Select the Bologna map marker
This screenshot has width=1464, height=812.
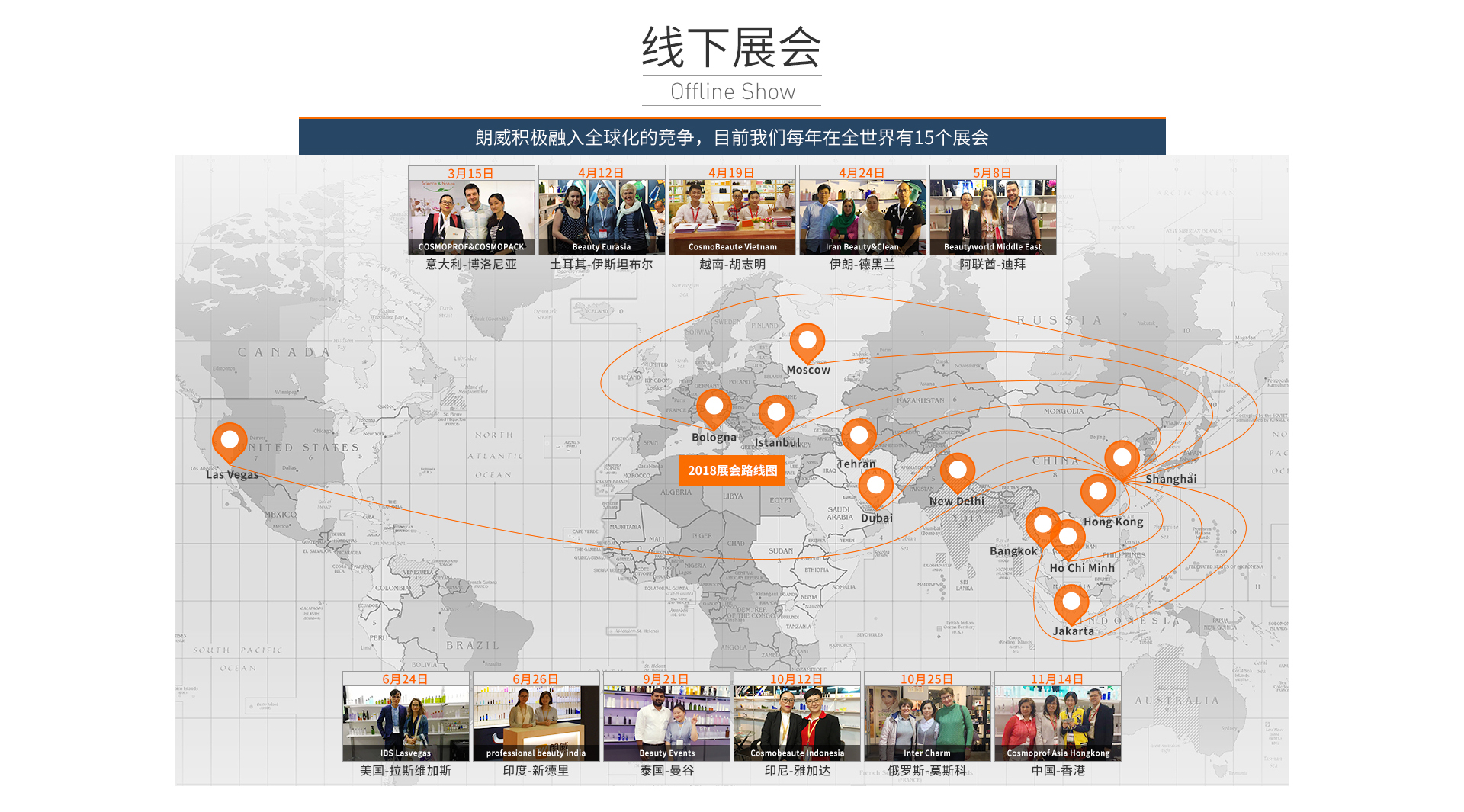coord(714,408)
